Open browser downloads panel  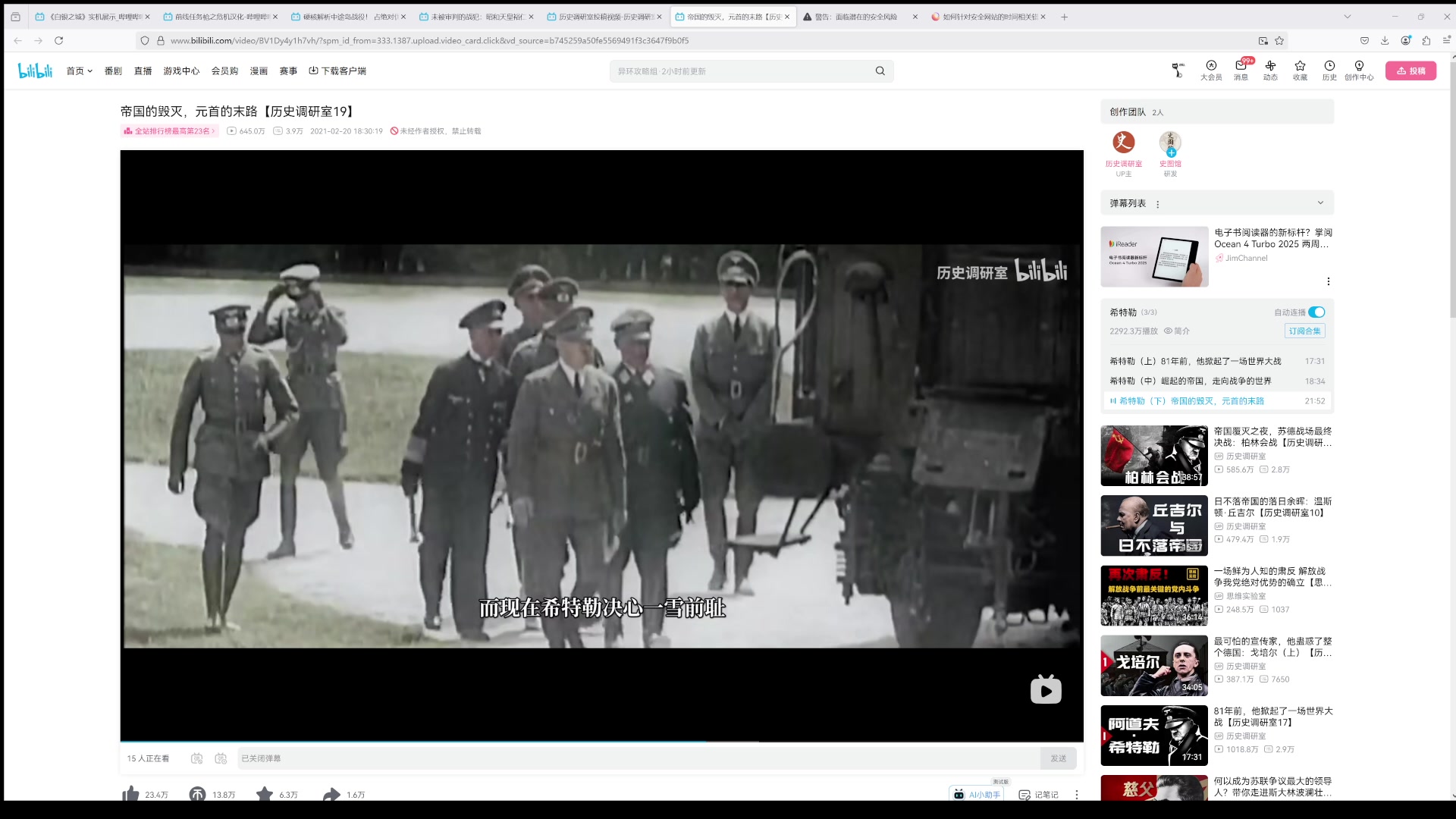[x=1384, y=40]
